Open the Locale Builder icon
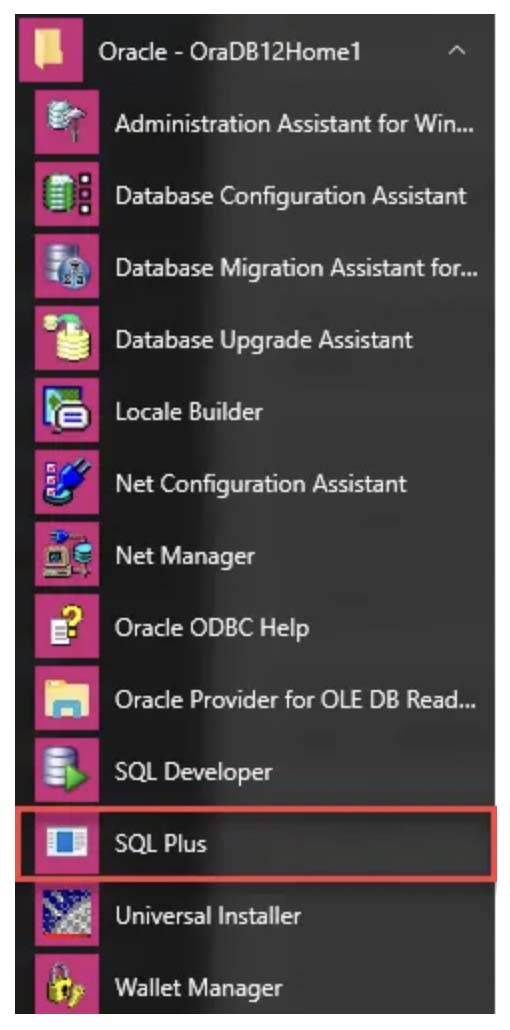 [x=66, y=411]
